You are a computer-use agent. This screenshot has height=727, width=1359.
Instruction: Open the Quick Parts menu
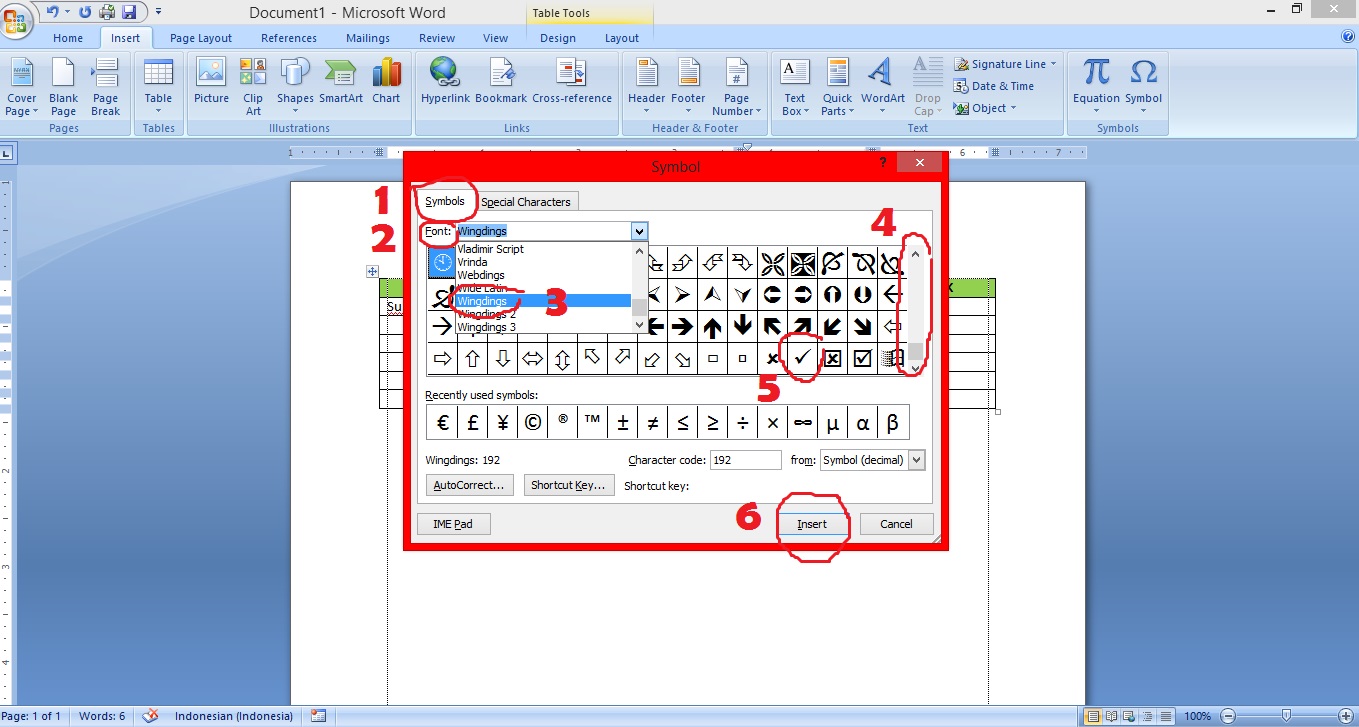tap(837, 87)
